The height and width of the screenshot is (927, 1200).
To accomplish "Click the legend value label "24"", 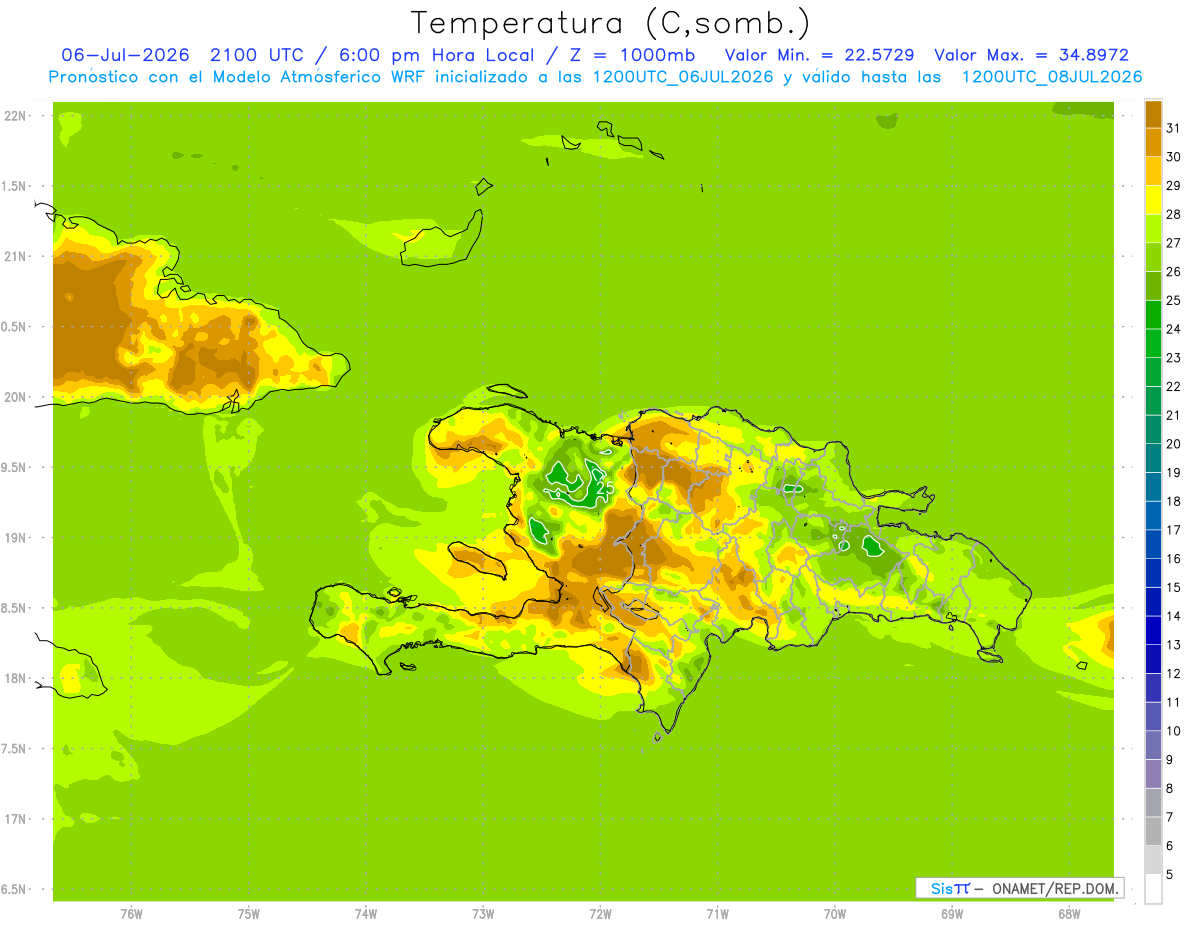I will click(x=1173, y=329).
